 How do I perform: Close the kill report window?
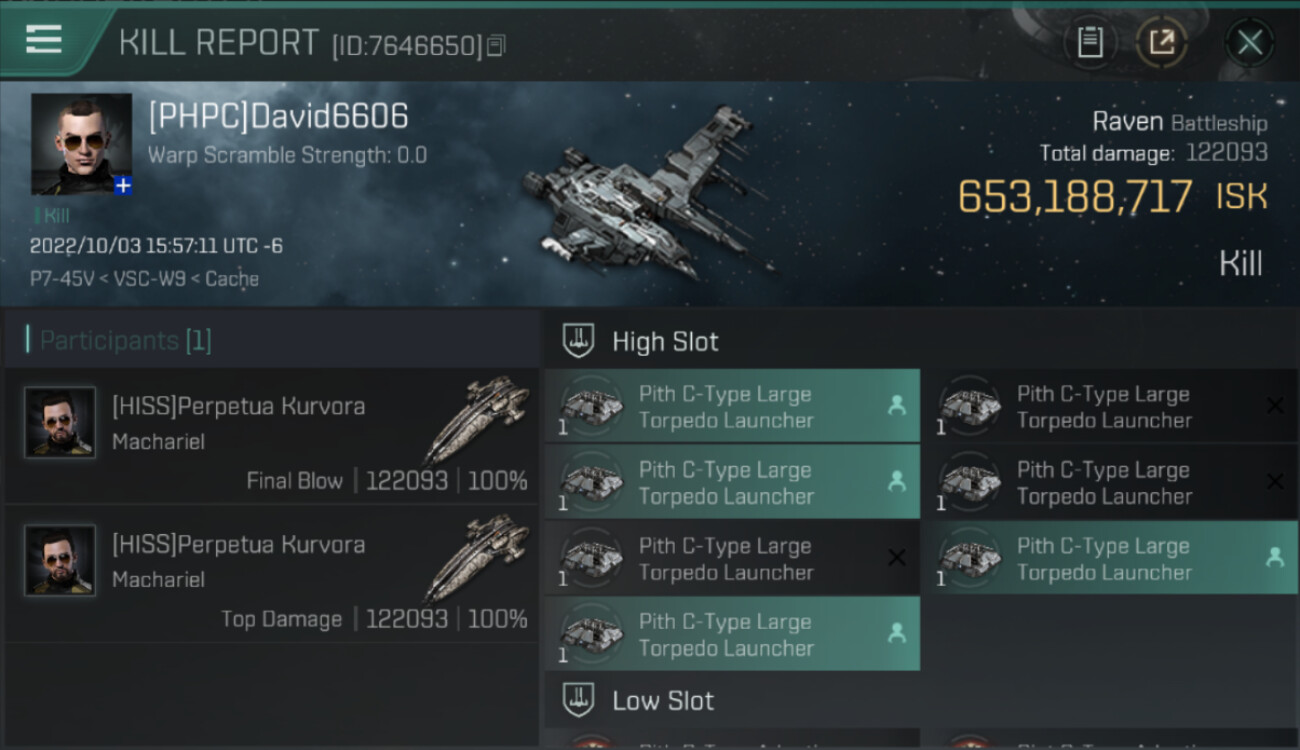[x=1249, y=42]
